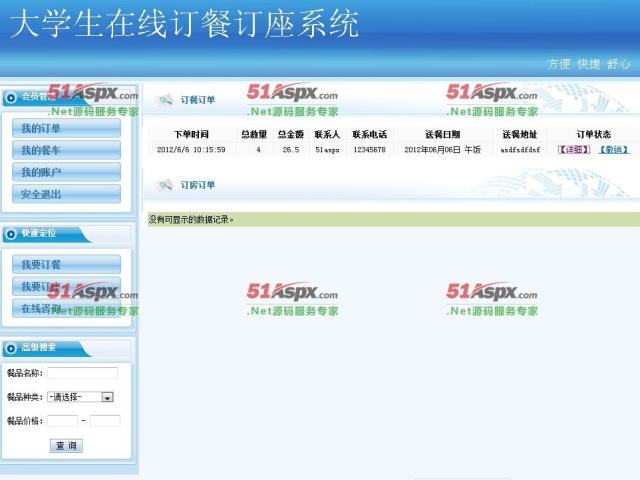The height and width of the screenshot is (480, 640).
Task: Focus the maximum 餐品价格 input box
Action: coord(104,421)
